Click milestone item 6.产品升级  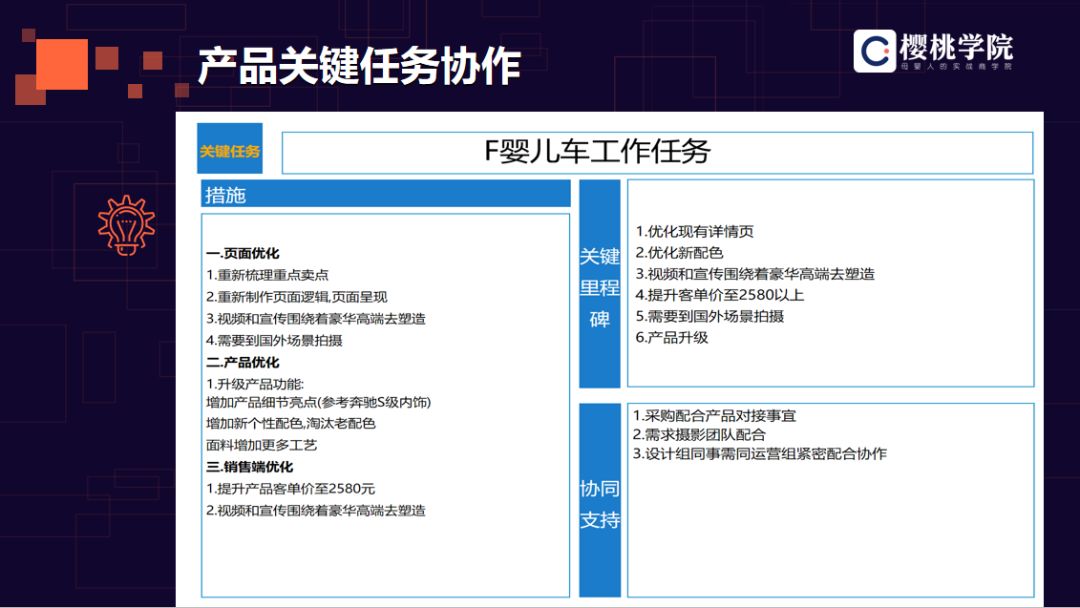click(x=672, y=338)
